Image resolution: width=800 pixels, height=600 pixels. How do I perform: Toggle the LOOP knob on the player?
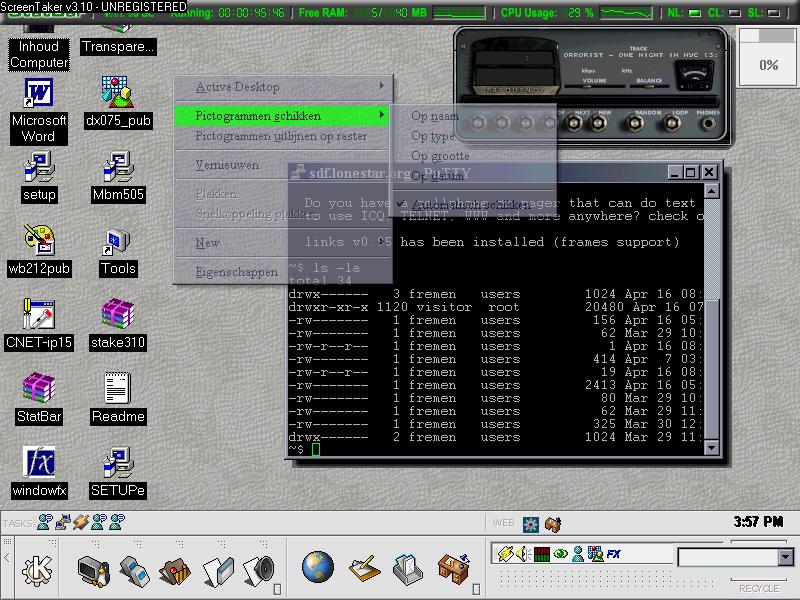(671, 123)
